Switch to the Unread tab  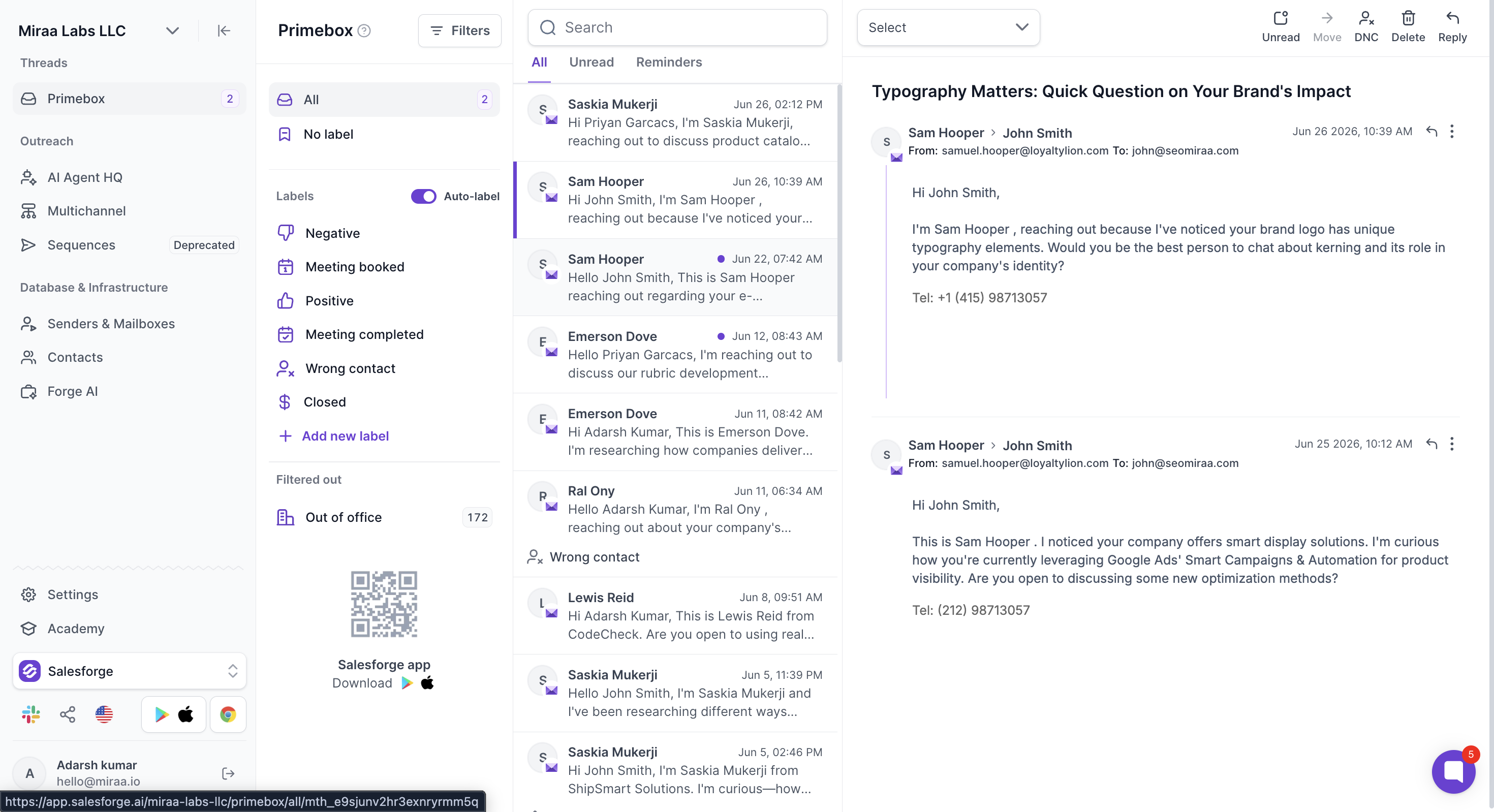[x=591, y=63]
